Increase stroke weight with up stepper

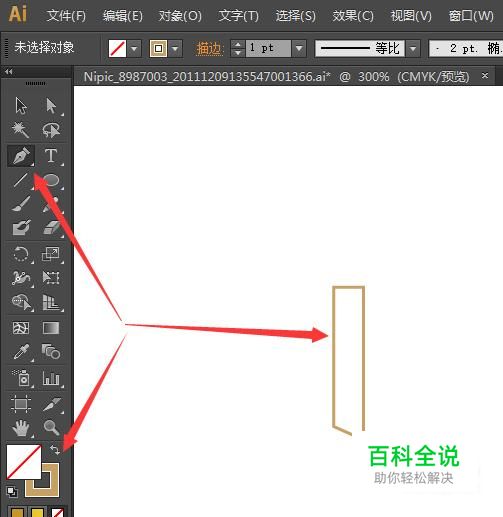click(238, 44)
